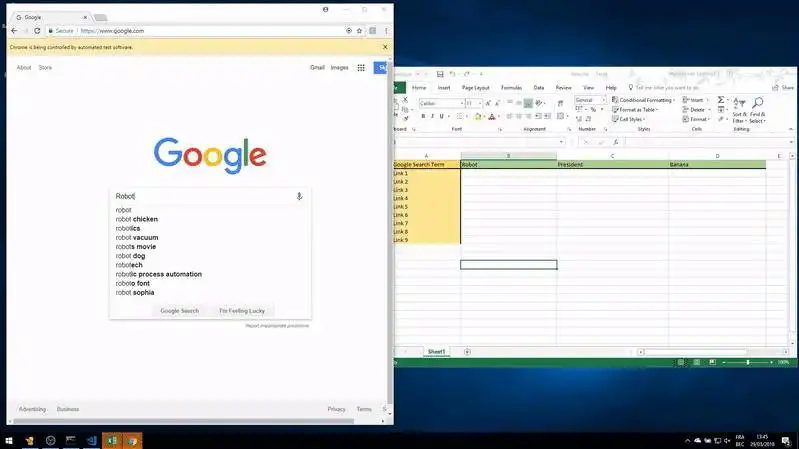Open Find & Select magnifier
799x449 pixels.
pyautogui.click(x=758, y=110)
